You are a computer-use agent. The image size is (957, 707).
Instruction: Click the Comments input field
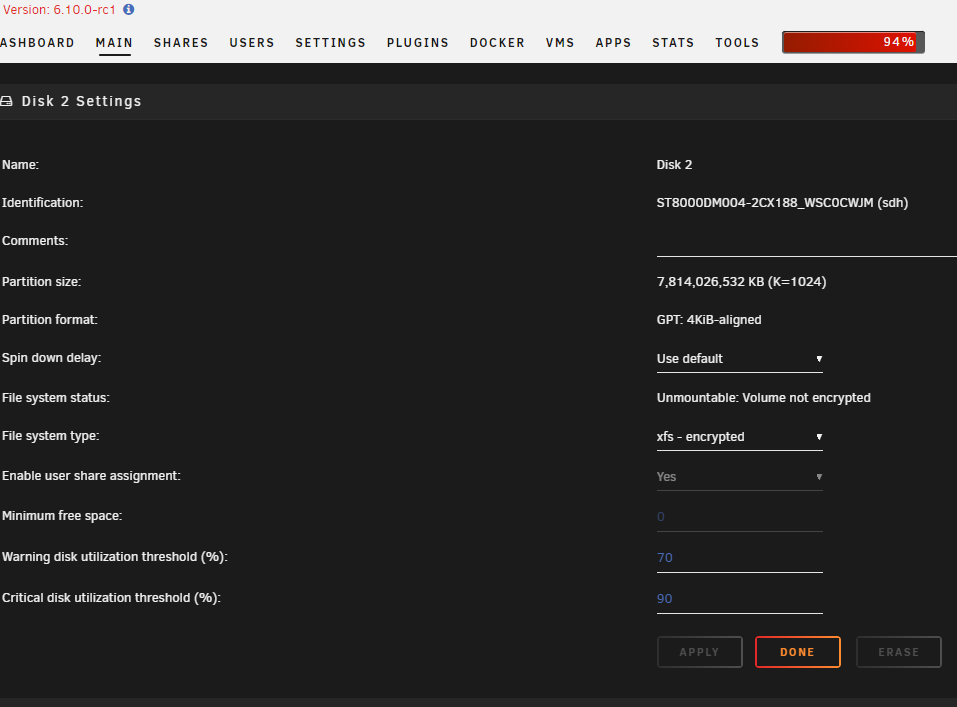coord(806,244)
